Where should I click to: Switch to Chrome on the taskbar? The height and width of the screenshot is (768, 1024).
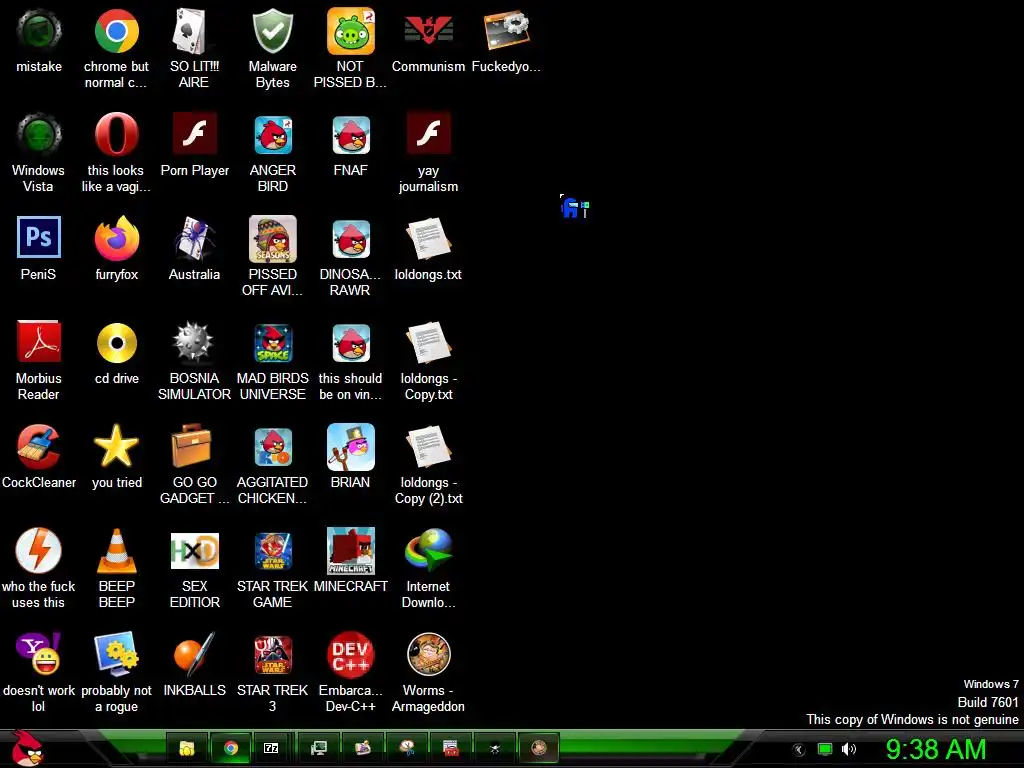coord(230,748)
